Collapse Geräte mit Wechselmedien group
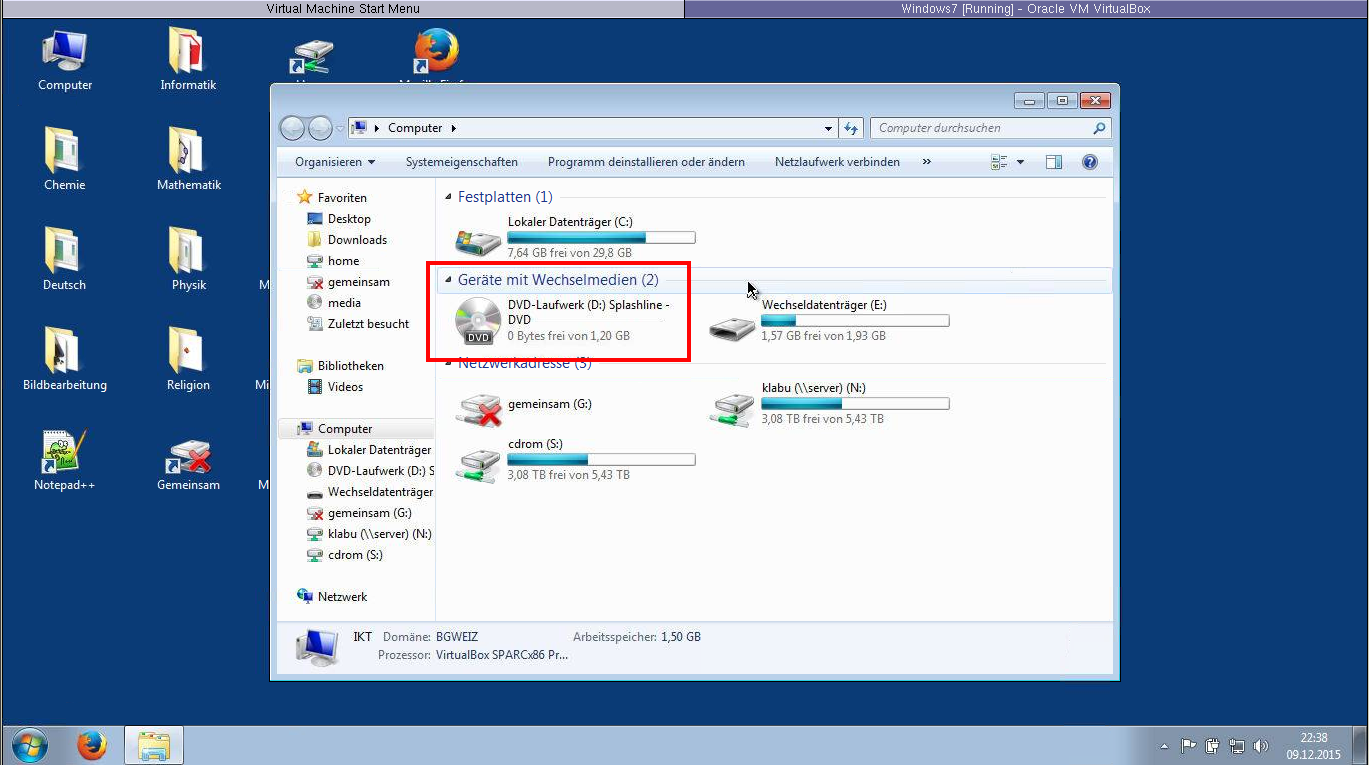 449,281
